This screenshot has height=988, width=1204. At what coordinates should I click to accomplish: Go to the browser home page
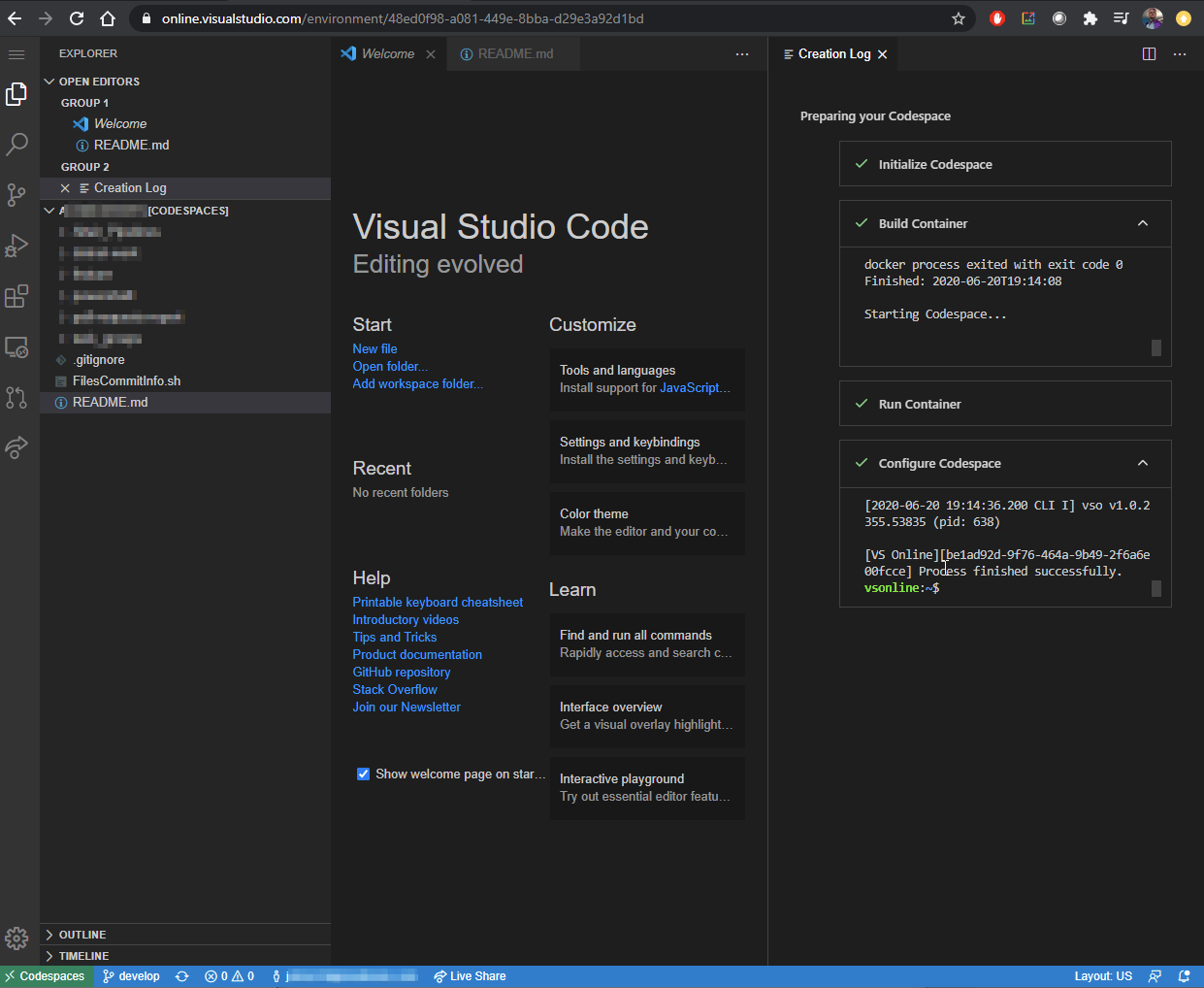click(108, 18)
